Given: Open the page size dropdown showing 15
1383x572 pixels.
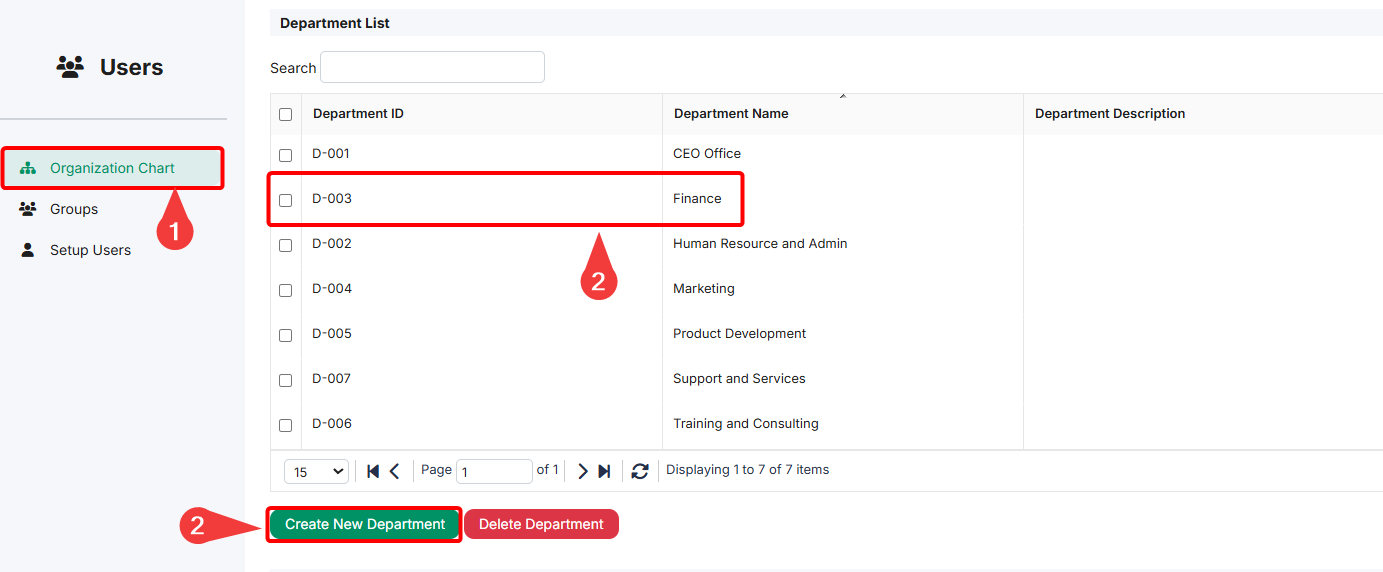Looking at the screenshot, I should 316,472.
